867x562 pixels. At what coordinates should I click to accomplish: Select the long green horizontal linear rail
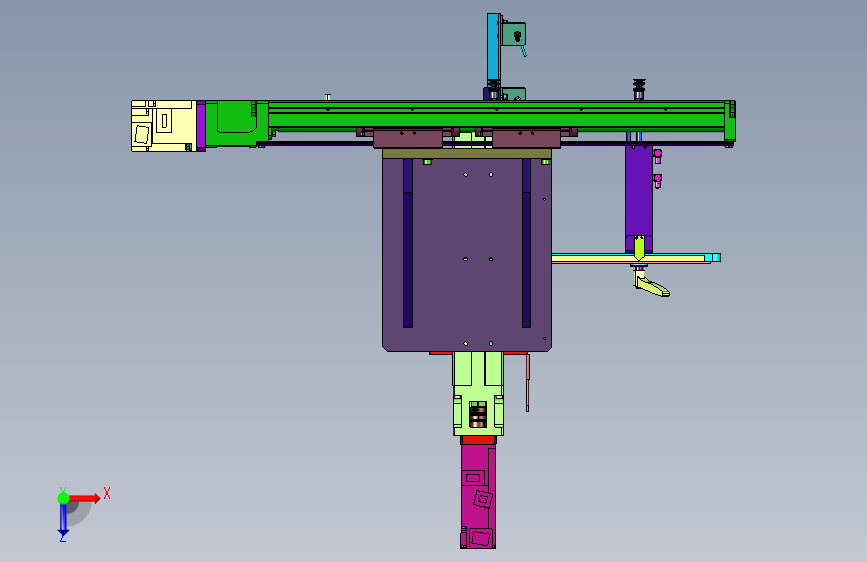(496, 116)
